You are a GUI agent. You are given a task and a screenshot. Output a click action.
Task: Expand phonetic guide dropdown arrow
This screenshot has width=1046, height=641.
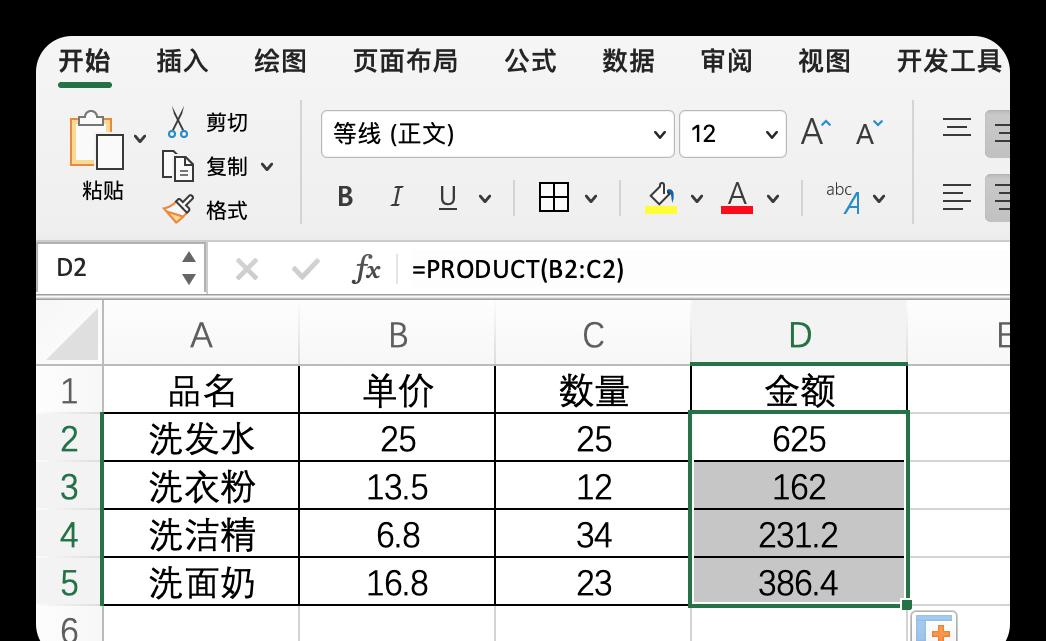879,198
